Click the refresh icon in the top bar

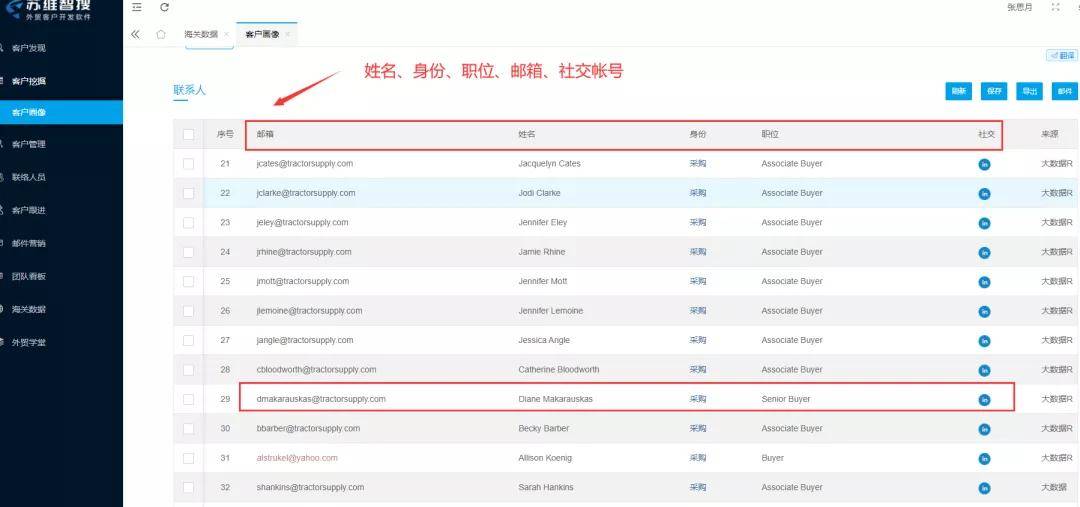tap(164, 8)
